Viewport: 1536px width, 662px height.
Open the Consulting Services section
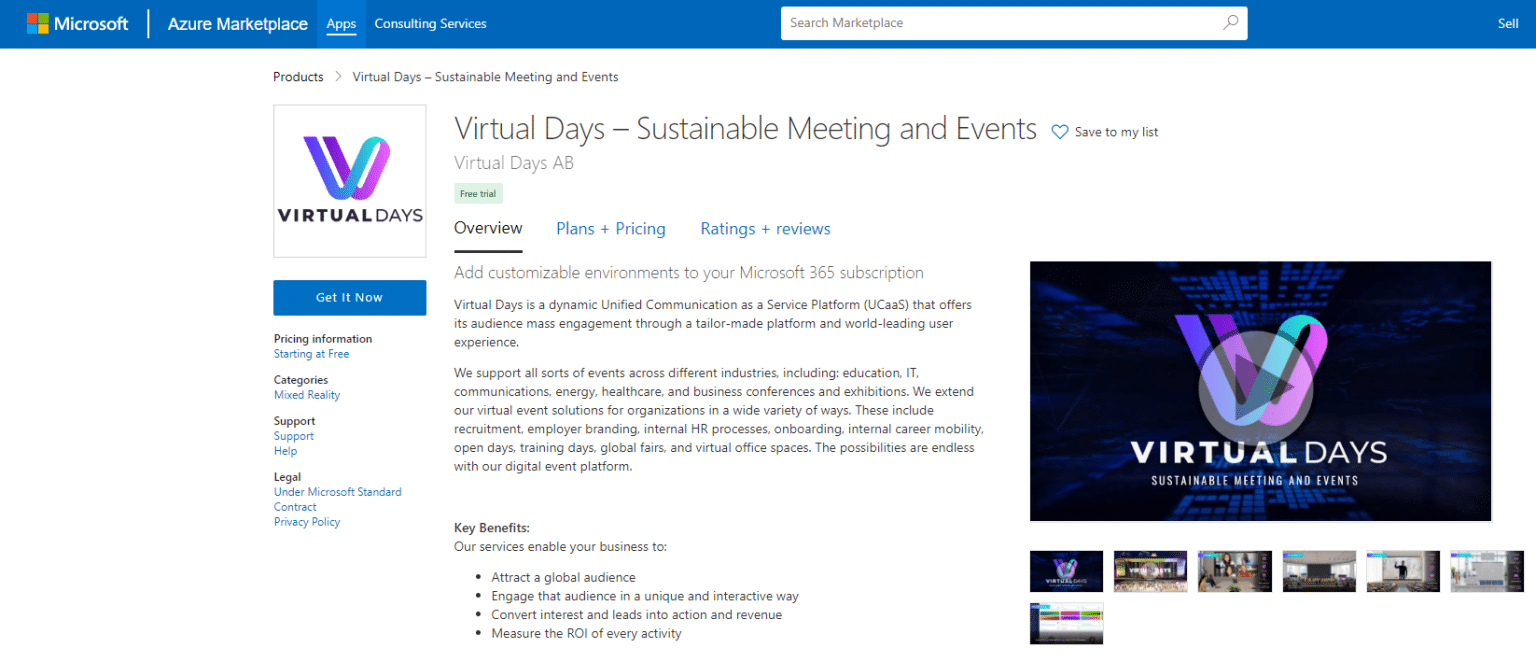click(x=430, y=23)
